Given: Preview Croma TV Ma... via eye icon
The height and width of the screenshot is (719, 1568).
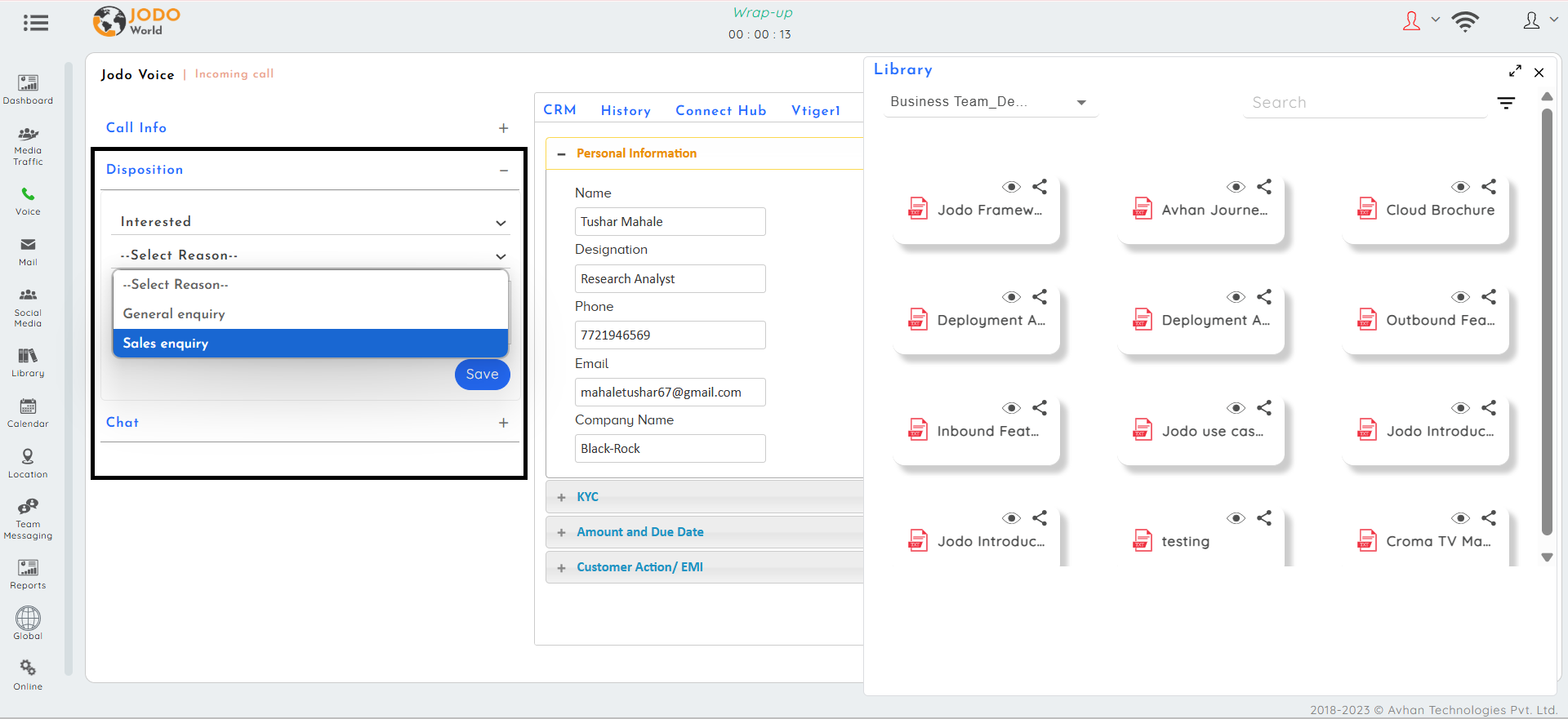Looking at the screenshot, I should (x=1460, y=518).
